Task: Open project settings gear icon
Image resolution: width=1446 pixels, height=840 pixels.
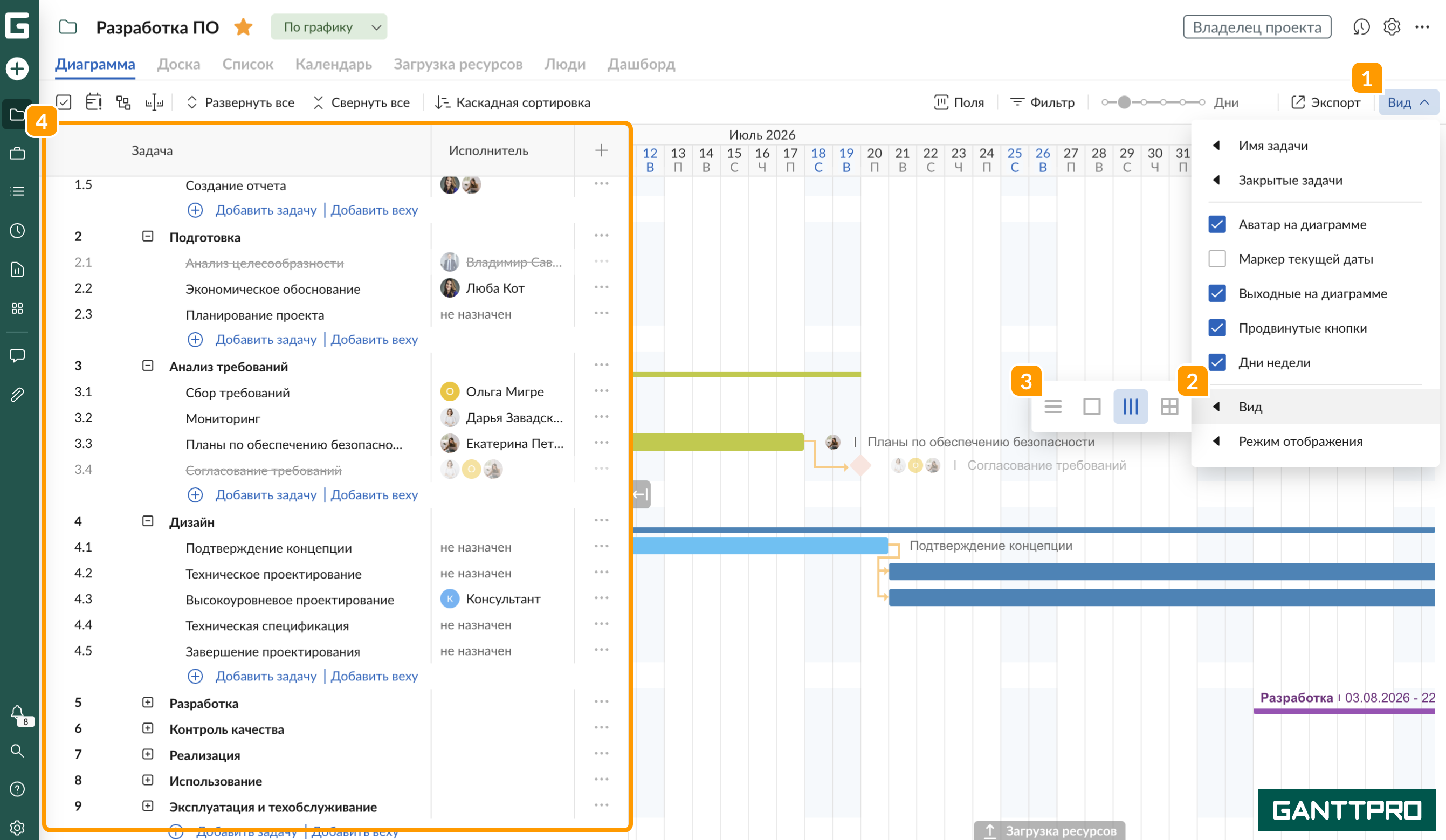Action: pos(1392,27)
